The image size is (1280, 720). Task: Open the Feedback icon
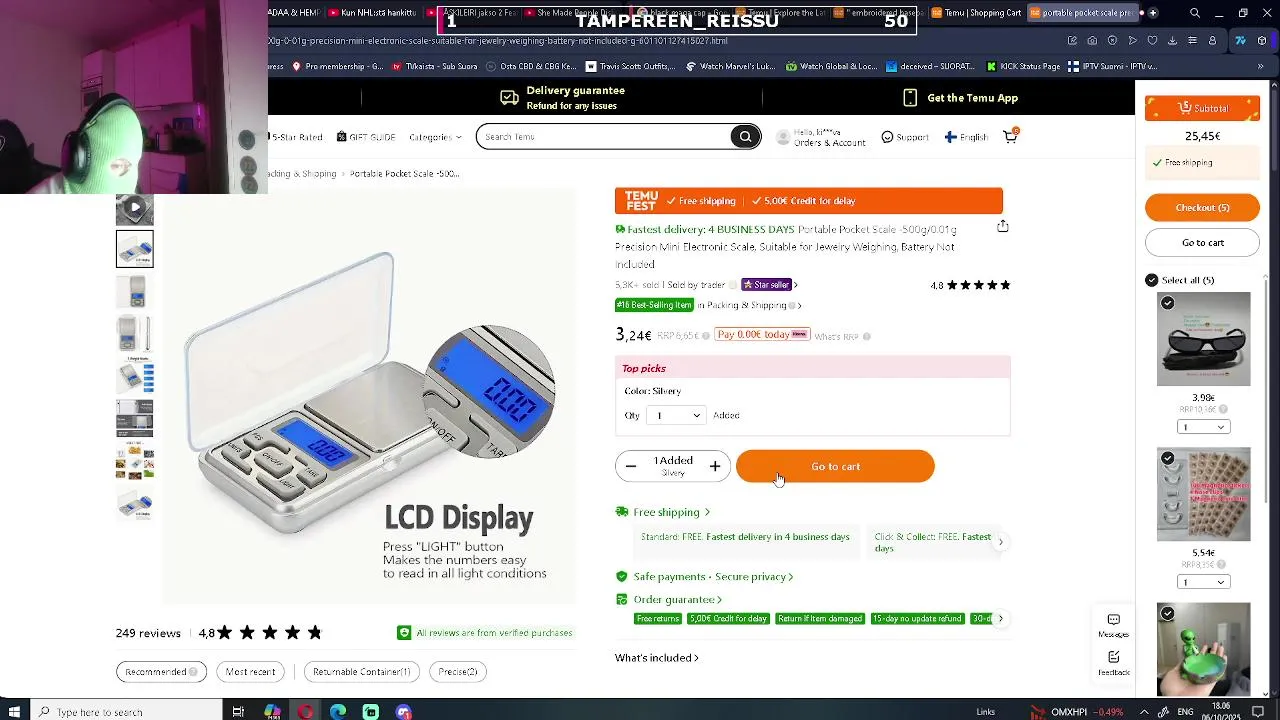(1113, 662)
